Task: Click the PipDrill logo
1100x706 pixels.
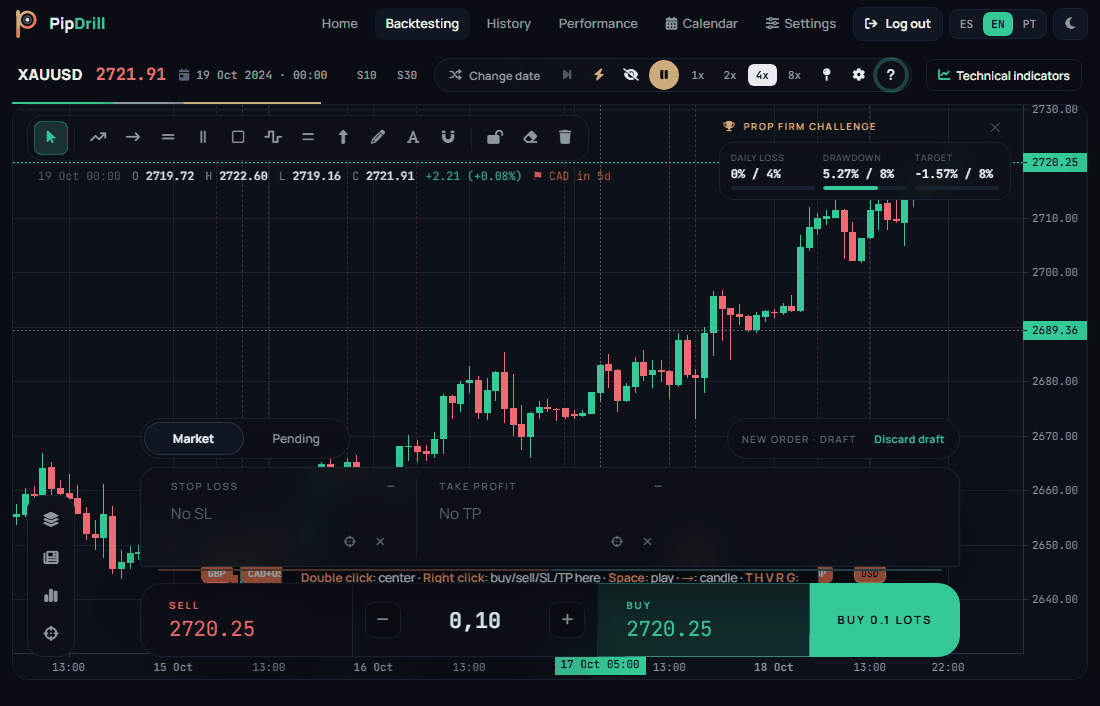Action: pyautogui.click(x=60, y=23)
